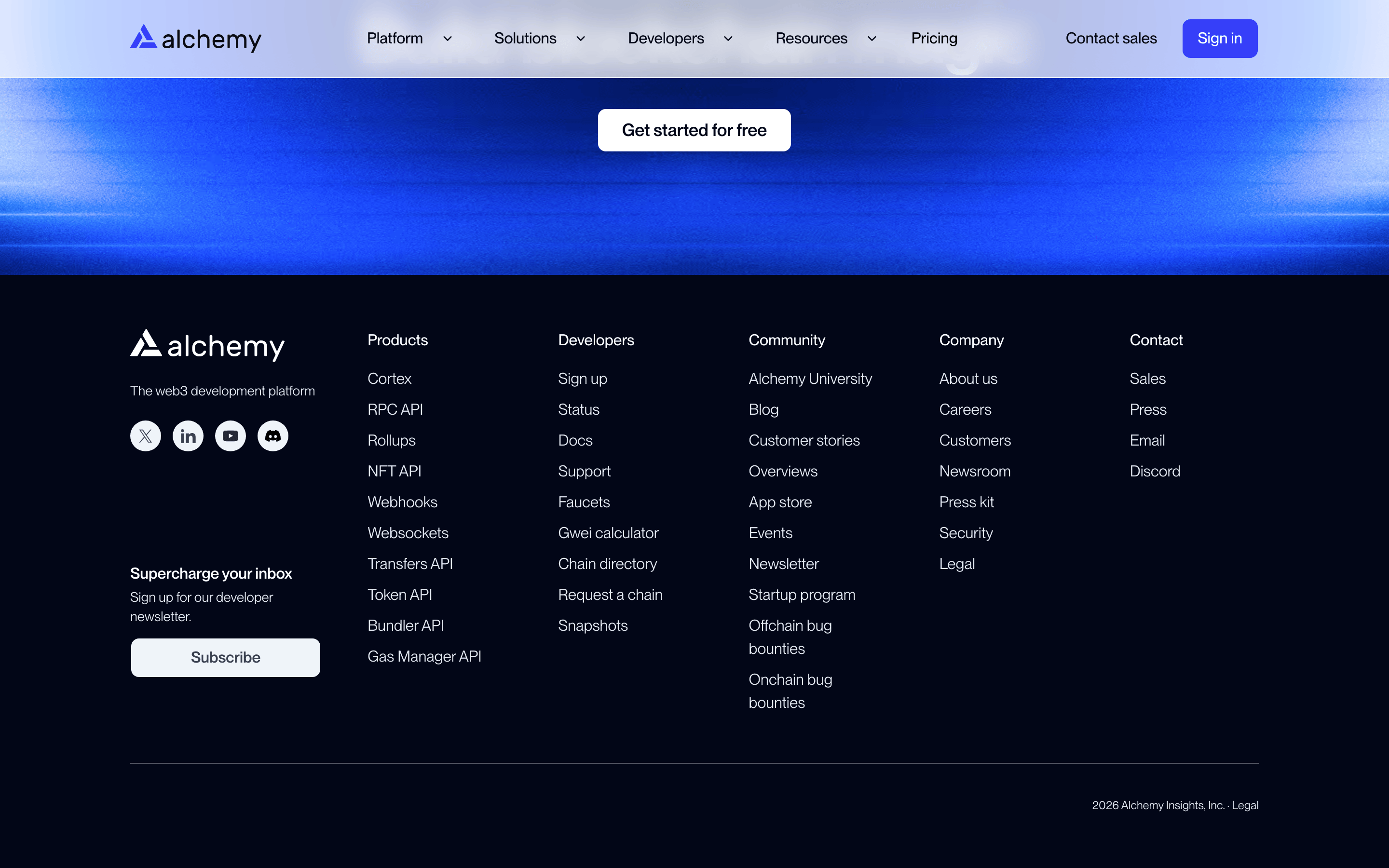The width and height of the screenshot is (1389, 868).
Task: Expand the Solutions dropdown chevron
Action: click(x=581, y=39)
